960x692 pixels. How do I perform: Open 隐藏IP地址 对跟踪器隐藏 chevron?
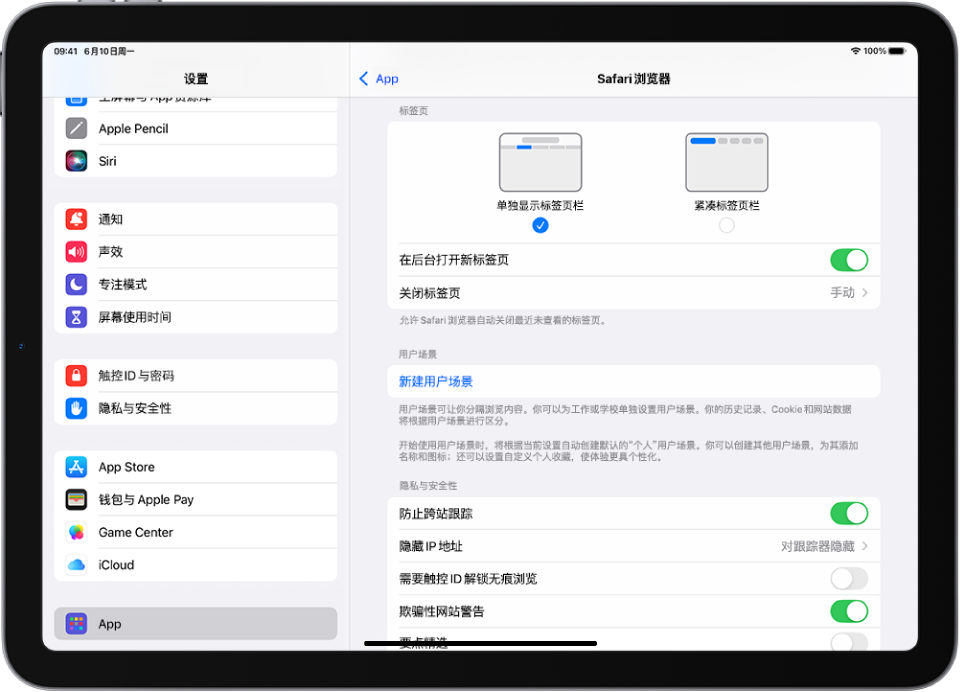864,546
